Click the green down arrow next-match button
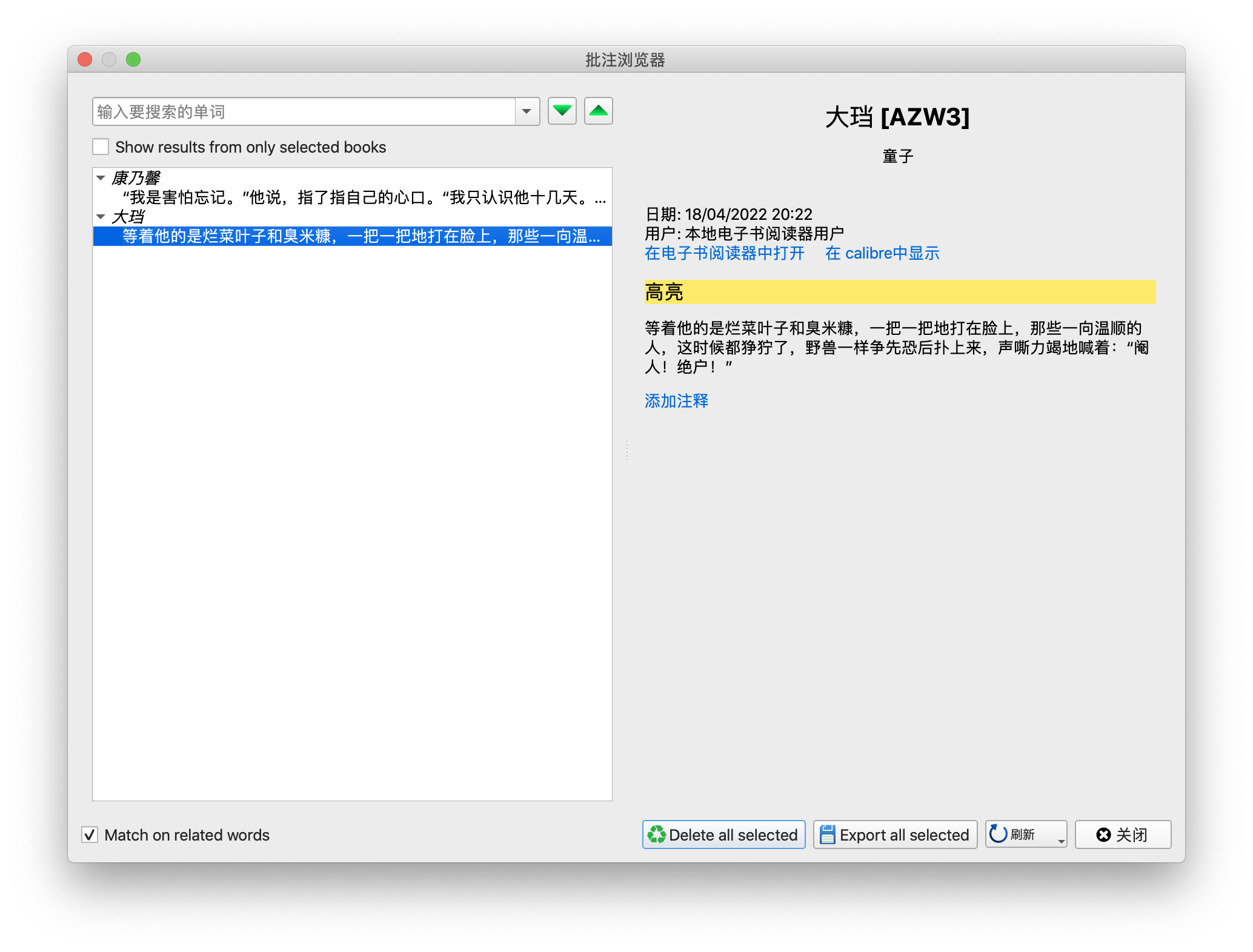This screenshot has height=952, width=1253. coord(562,111)
